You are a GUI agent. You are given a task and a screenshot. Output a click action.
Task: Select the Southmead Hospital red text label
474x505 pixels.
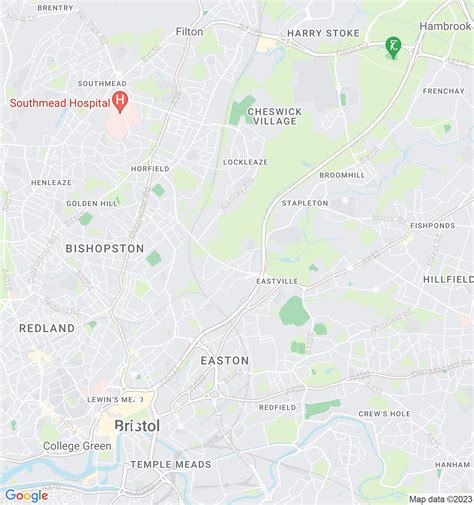60,103
